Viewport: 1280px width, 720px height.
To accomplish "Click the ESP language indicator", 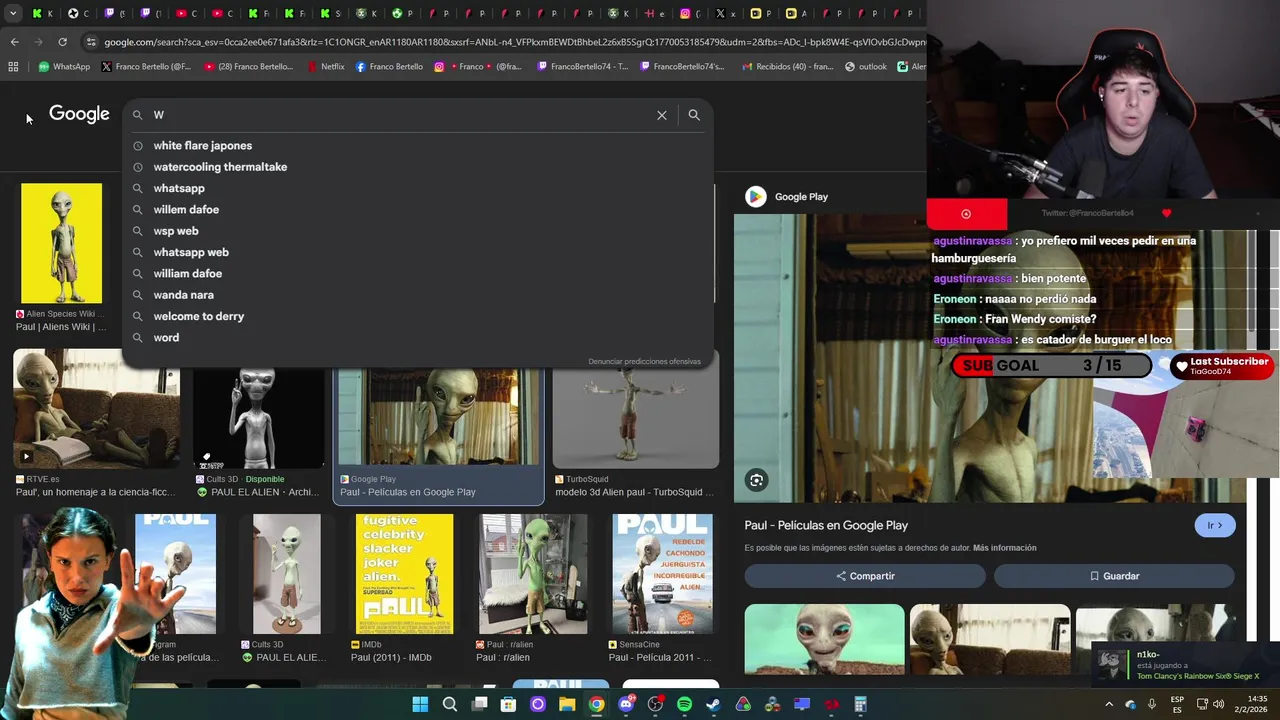I will pyautogui.click(x=1178, y=704).
